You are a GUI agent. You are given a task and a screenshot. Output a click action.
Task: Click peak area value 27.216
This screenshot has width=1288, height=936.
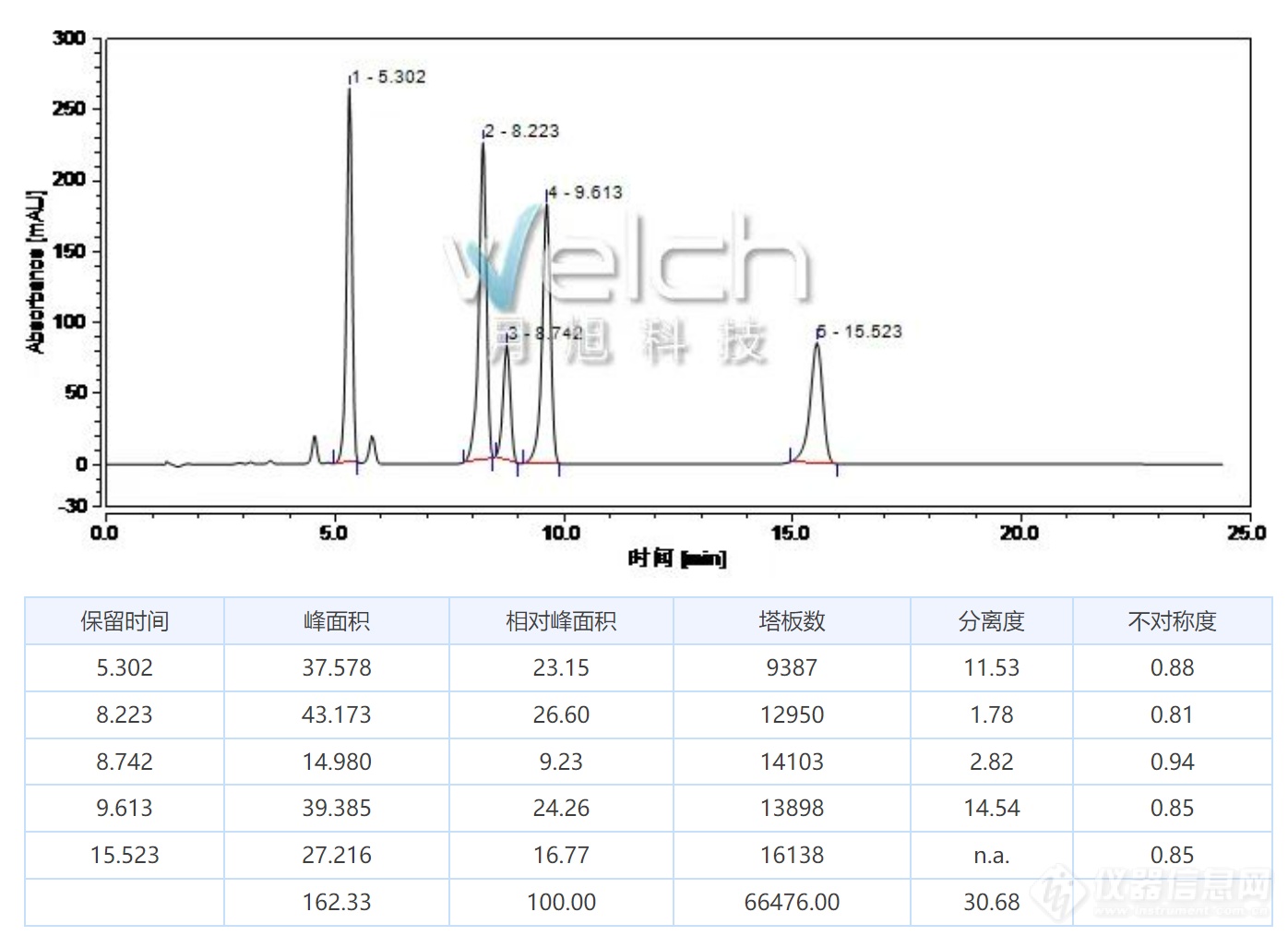(x=337, y=855)
